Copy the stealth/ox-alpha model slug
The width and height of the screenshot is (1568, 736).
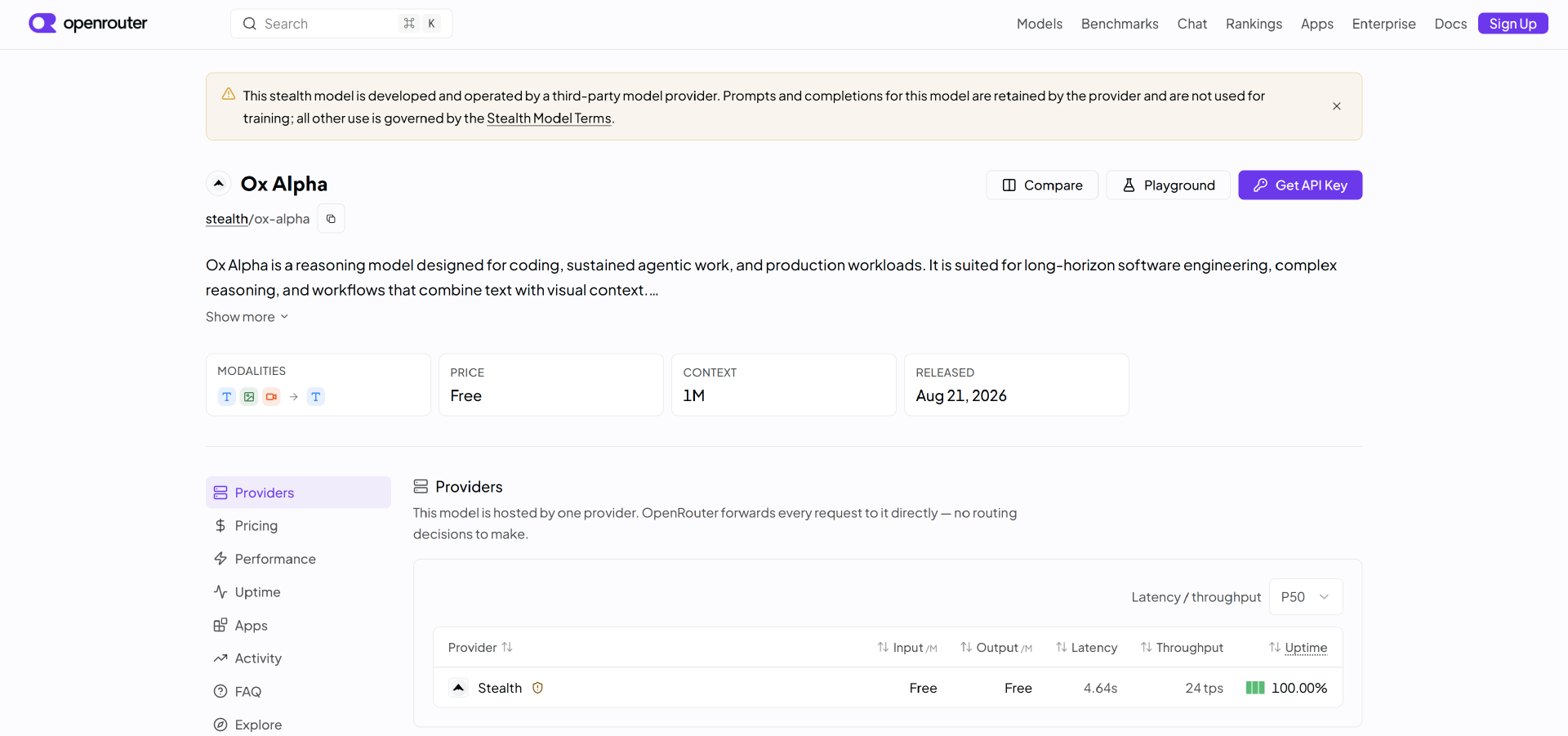[x=331, y=219]
